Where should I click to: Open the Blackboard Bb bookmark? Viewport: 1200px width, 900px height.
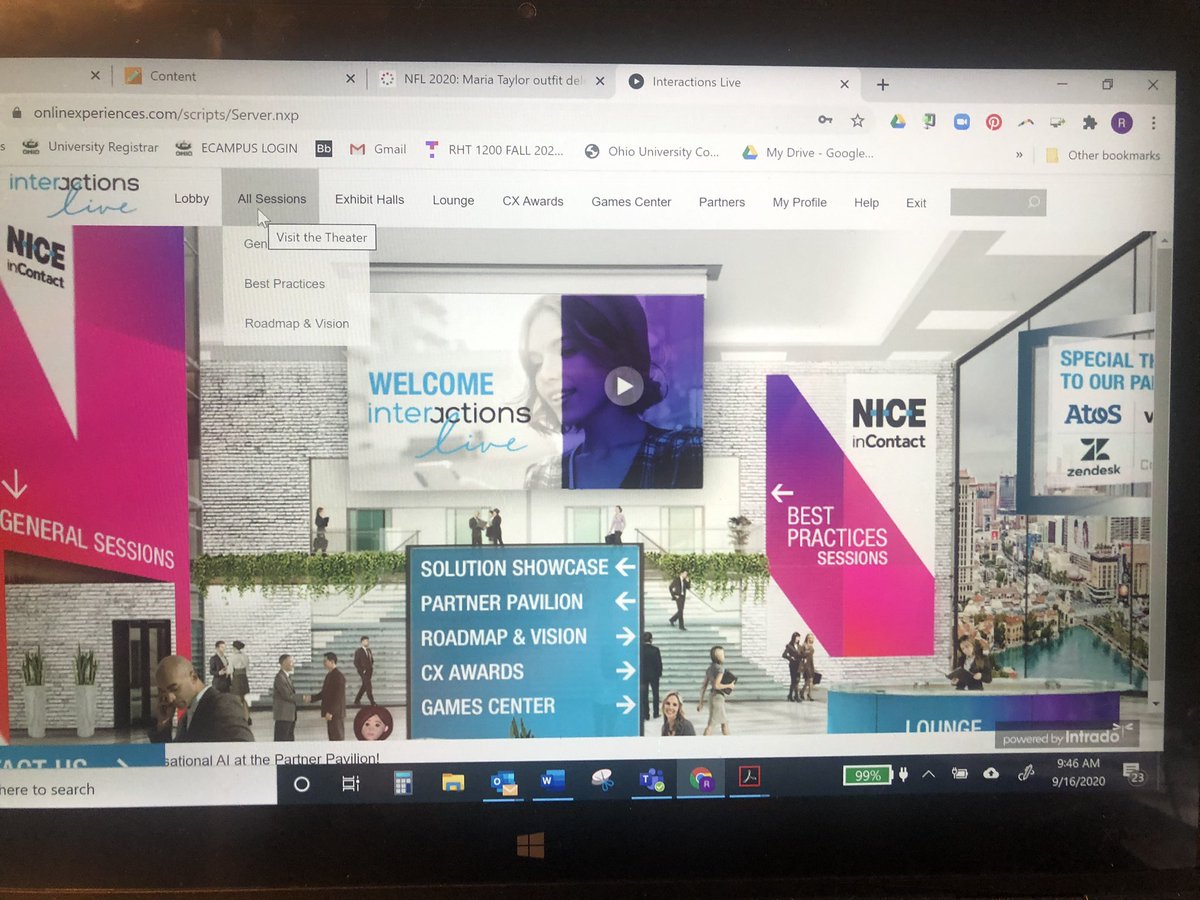pyautogui.click(x=324, y=148)
